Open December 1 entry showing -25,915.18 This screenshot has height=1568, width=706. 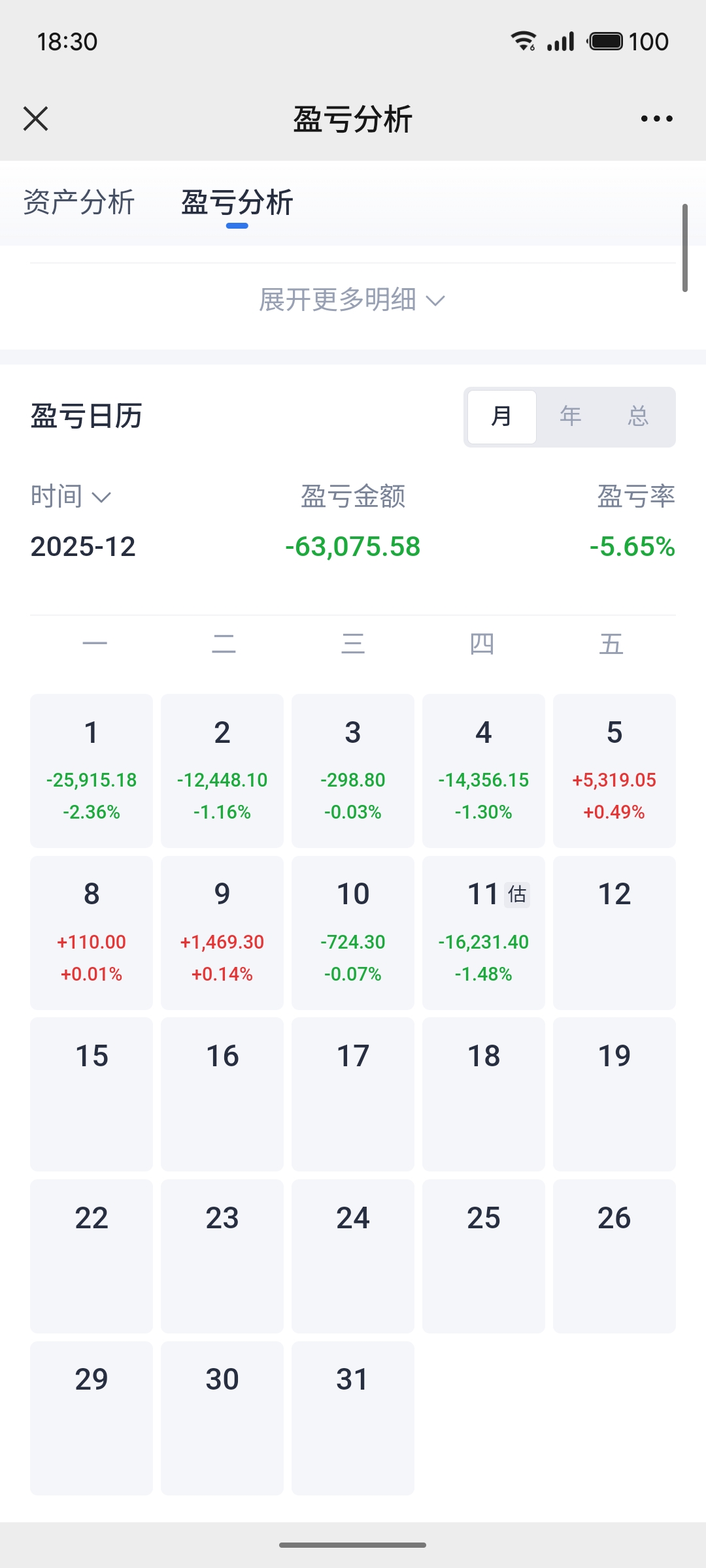coord(92,771)
